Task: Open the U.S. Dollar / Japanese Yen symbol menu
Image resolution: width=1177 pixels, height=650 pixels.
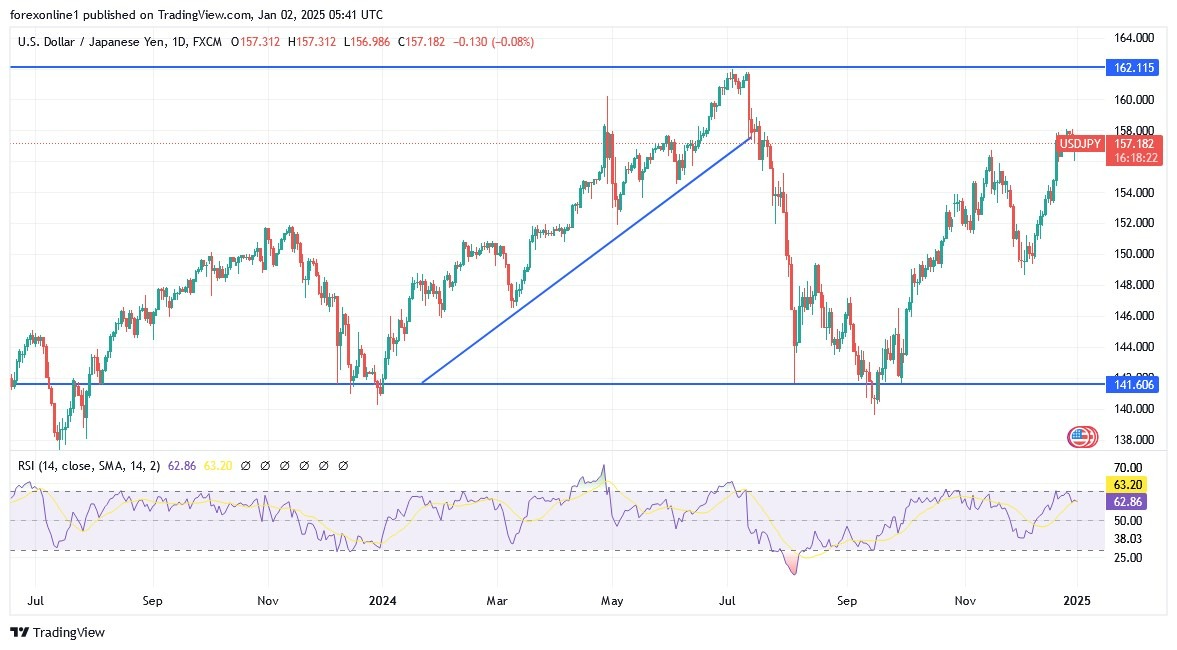Action: pyautogui.click(x=95, y=42)
